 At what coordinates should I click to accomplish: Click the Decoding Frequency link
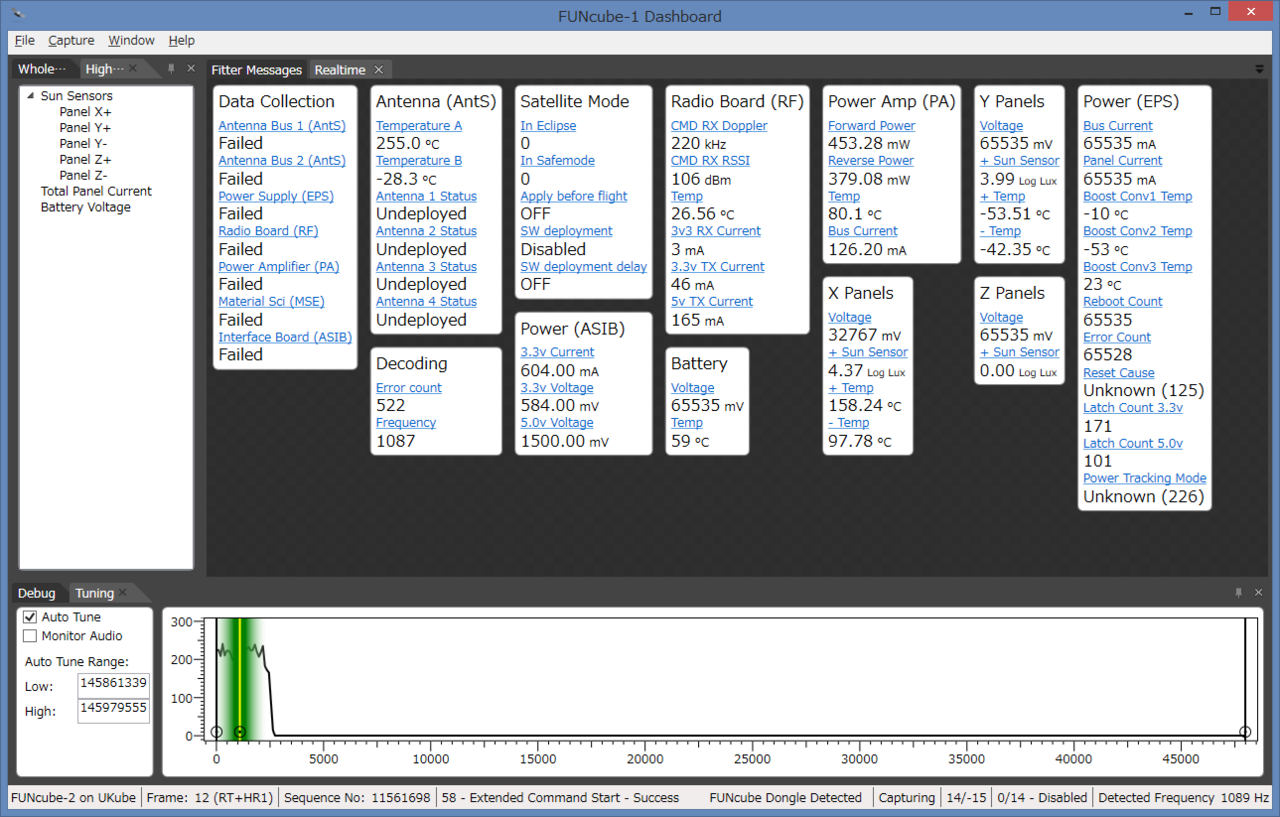(406, 423)
